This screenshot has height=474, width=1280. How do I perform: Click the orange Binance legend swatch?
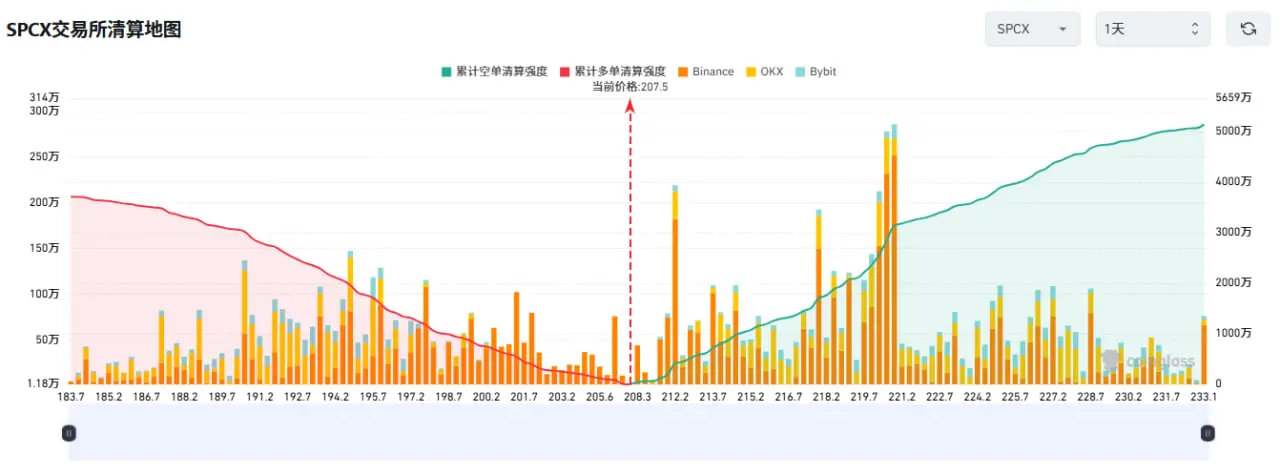682,72
